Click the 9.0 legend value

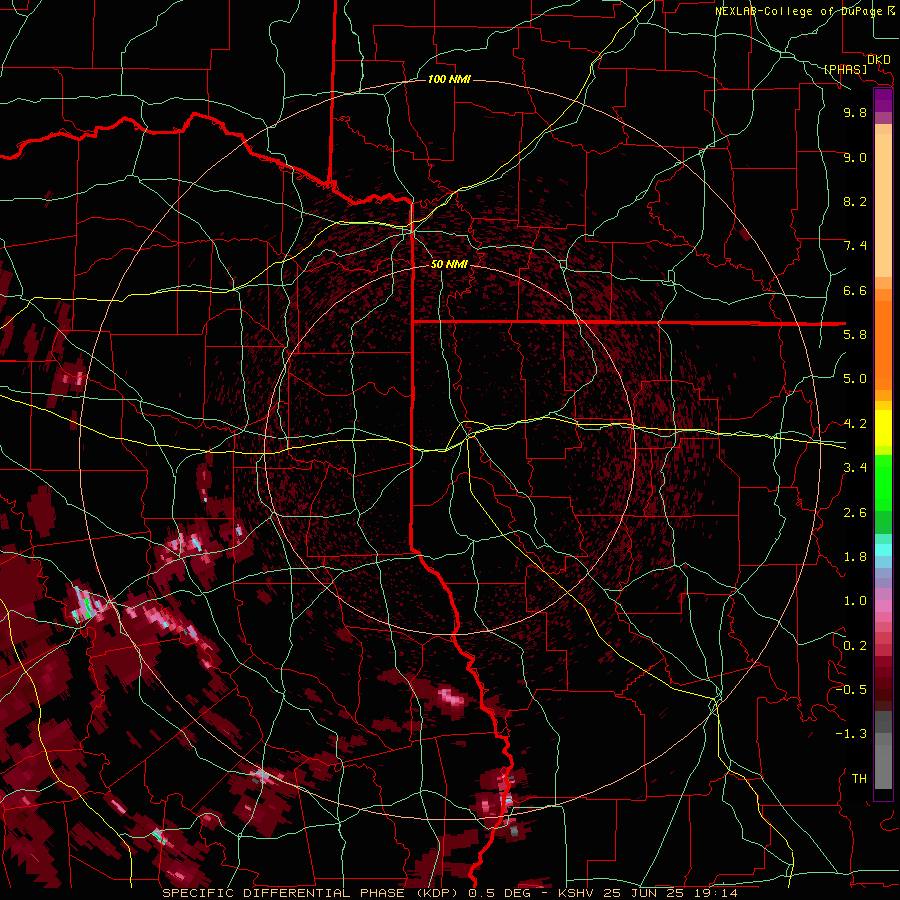pos(855,157)
